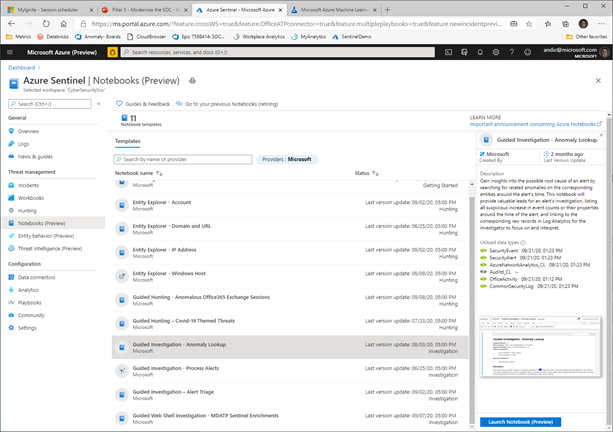The height and width of the screenshot is (432, 613).
Task: Open Cloud Shell icon in Azure header
Action: click(448, 52)
